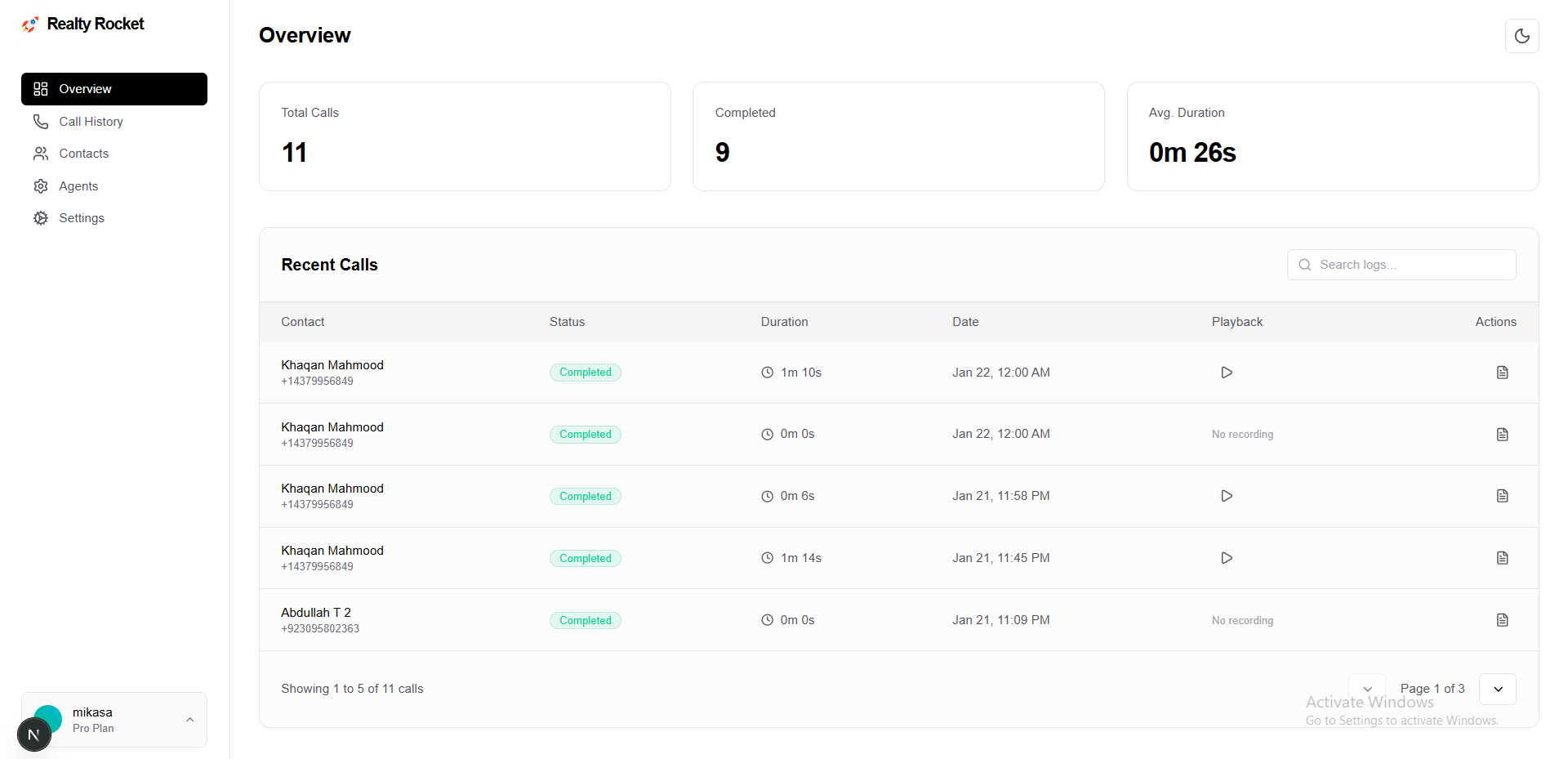Click Showing 1 to 5 of 11 calls

[x=352, y=689]
